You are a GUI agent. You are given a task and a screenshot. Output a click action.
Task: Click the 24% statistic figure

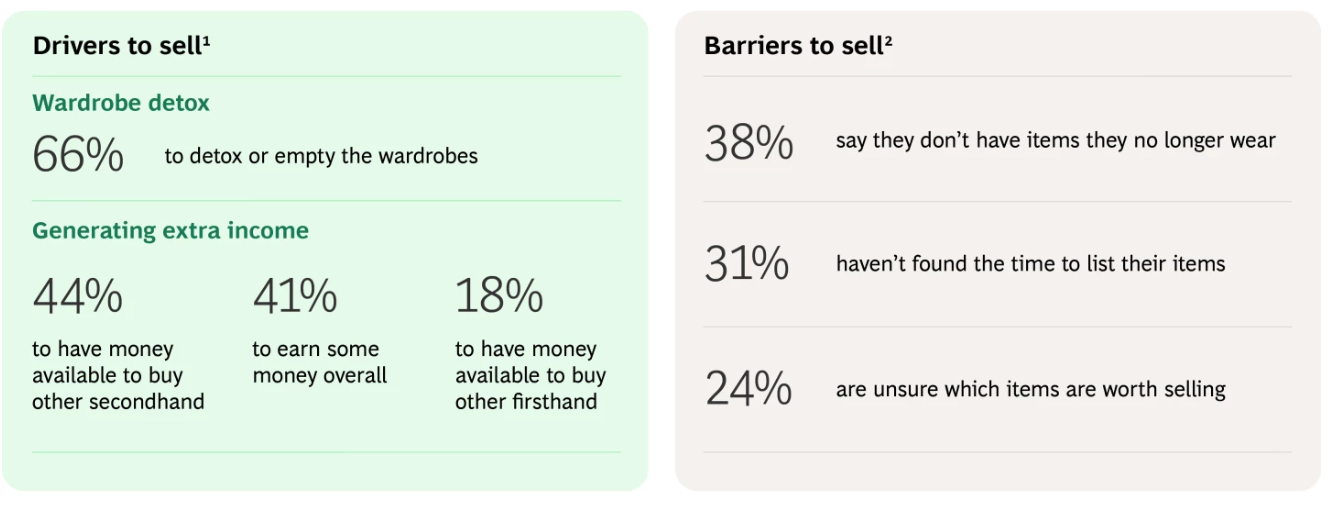(x=748, y=389)
